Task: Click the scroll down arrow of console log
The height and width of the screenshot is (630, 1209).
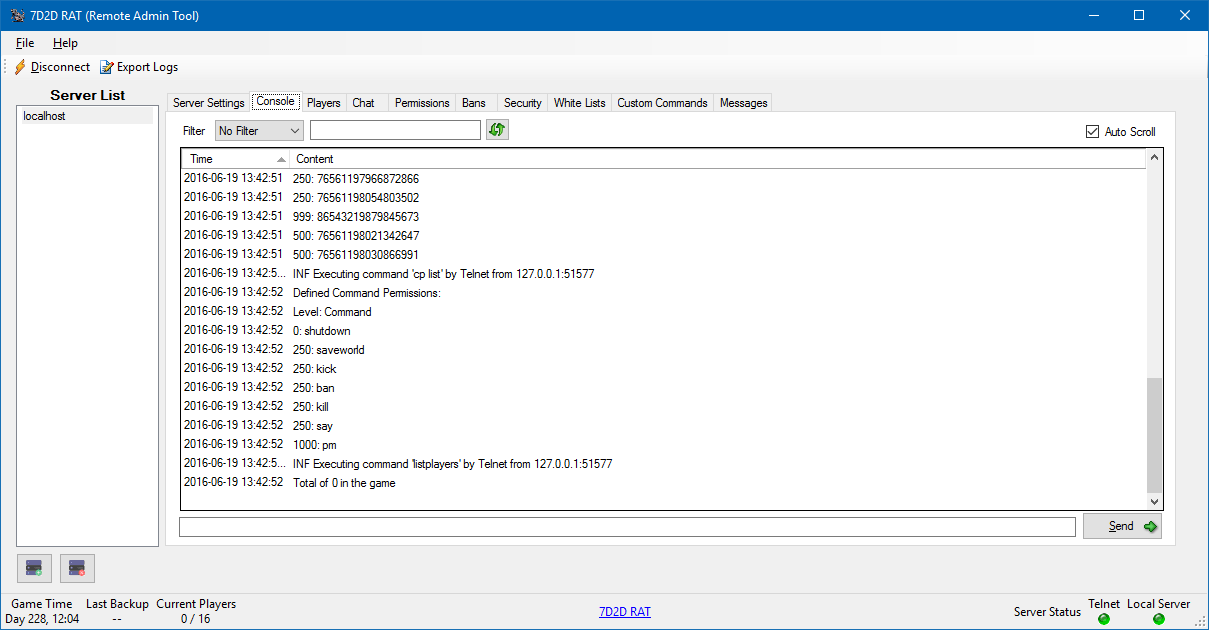Action: pyautogui.click(x=1155, y=502)
